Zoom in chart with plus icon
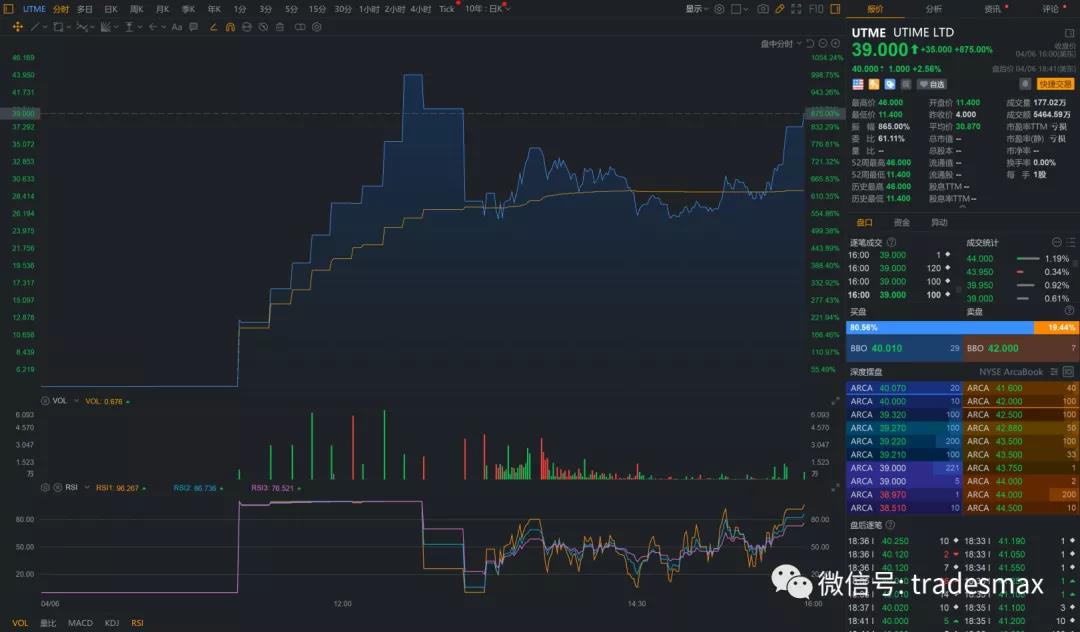Screen dimensions: 1080x632 835,43
